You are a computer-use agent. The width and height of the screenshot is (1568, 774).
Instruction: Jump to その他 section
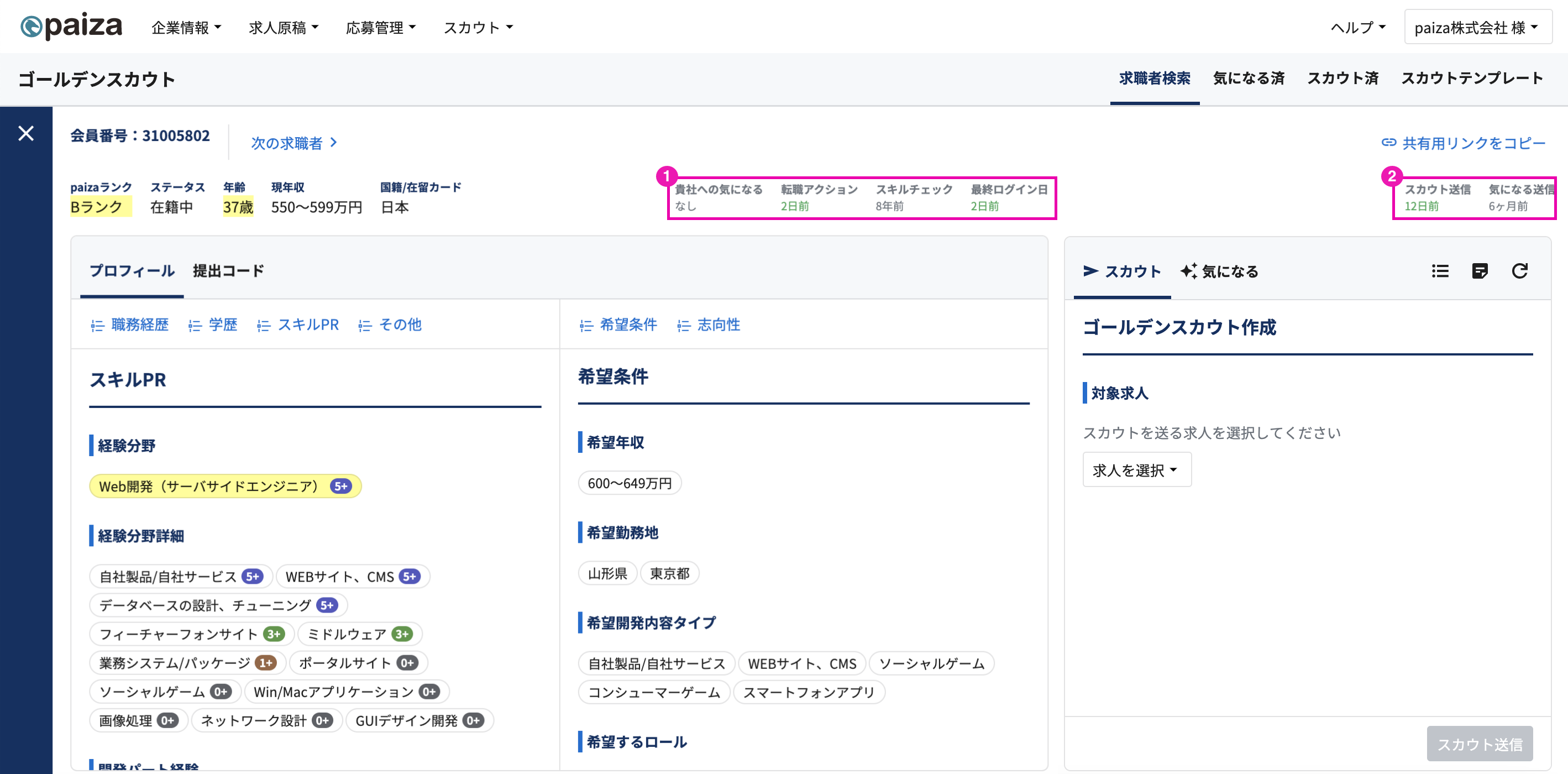pos(400,325)
